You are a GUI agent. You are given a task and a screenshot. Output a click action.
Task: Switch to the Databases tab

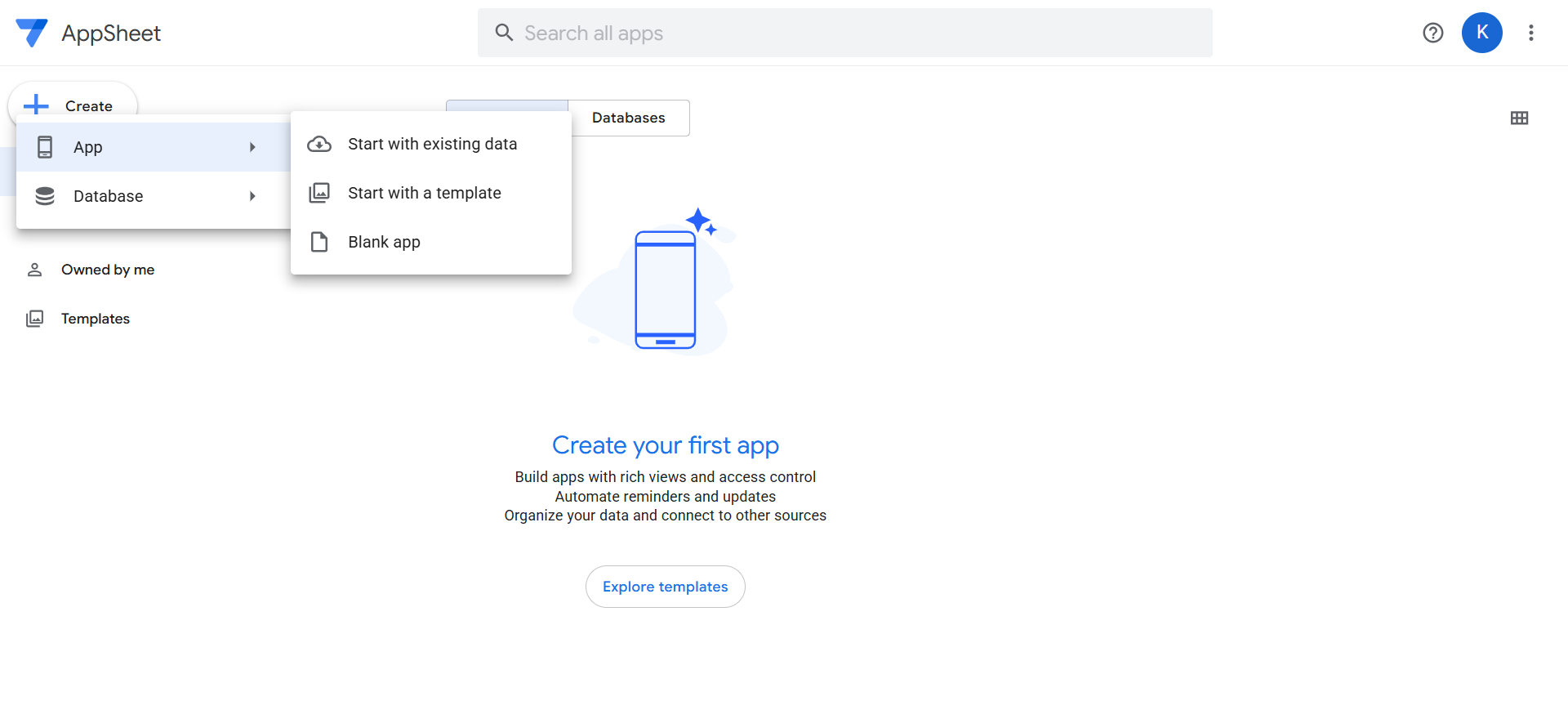tap(629, 118)
